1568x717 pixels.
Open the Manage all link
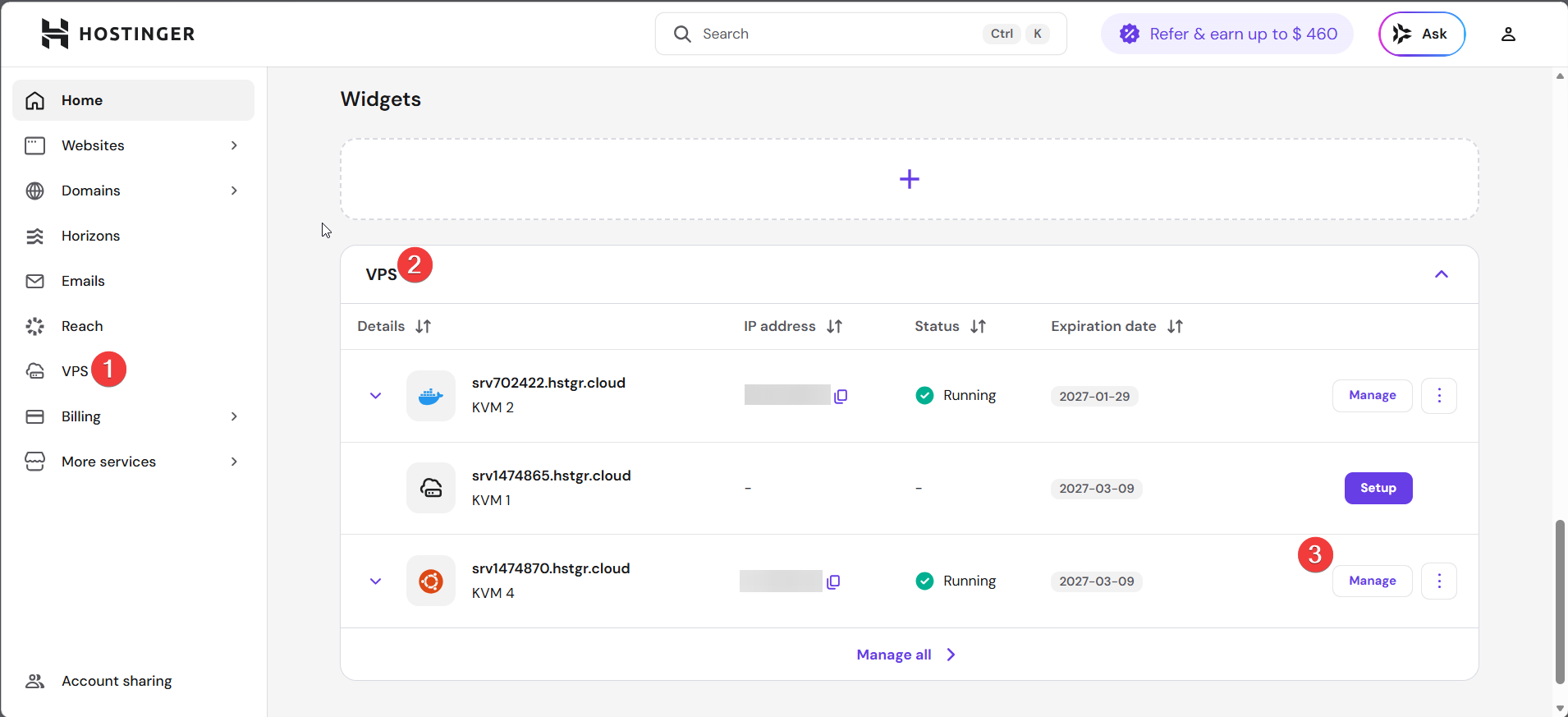906,655
